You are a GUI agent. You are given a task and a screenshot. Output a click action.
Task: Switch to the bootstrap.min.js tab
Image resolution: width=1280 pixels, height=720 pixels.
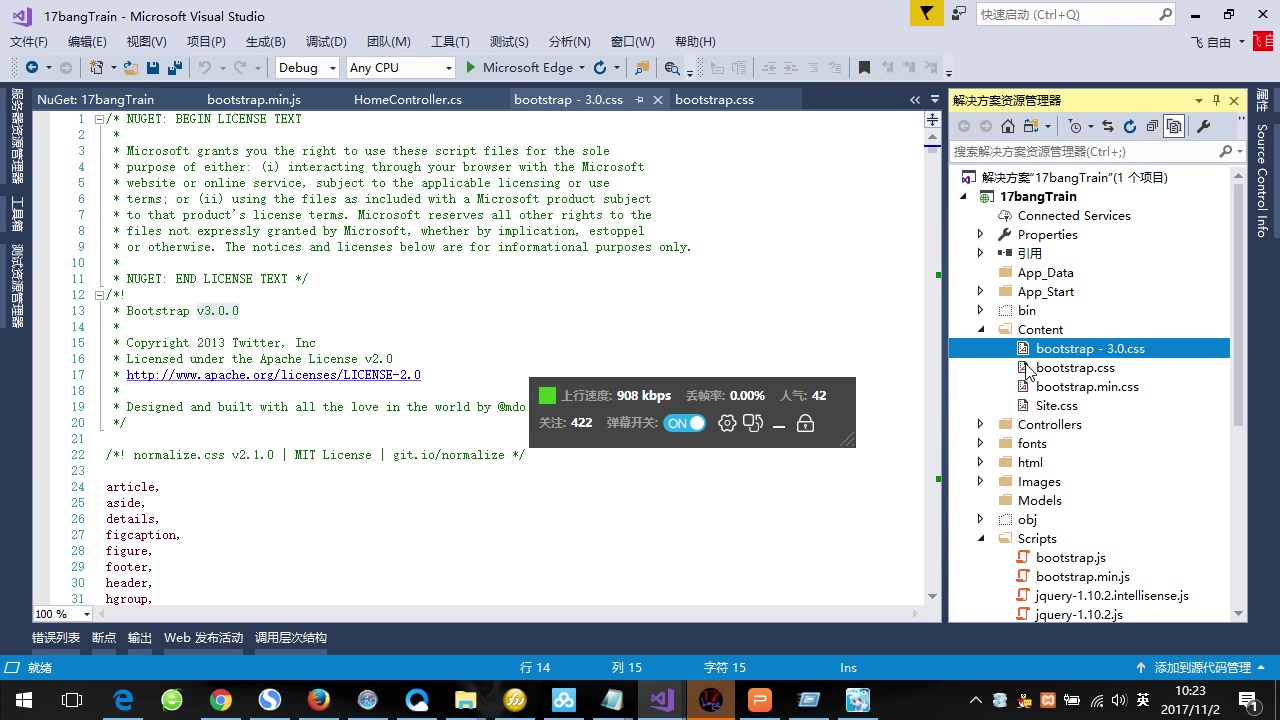[x=254, y=100]
